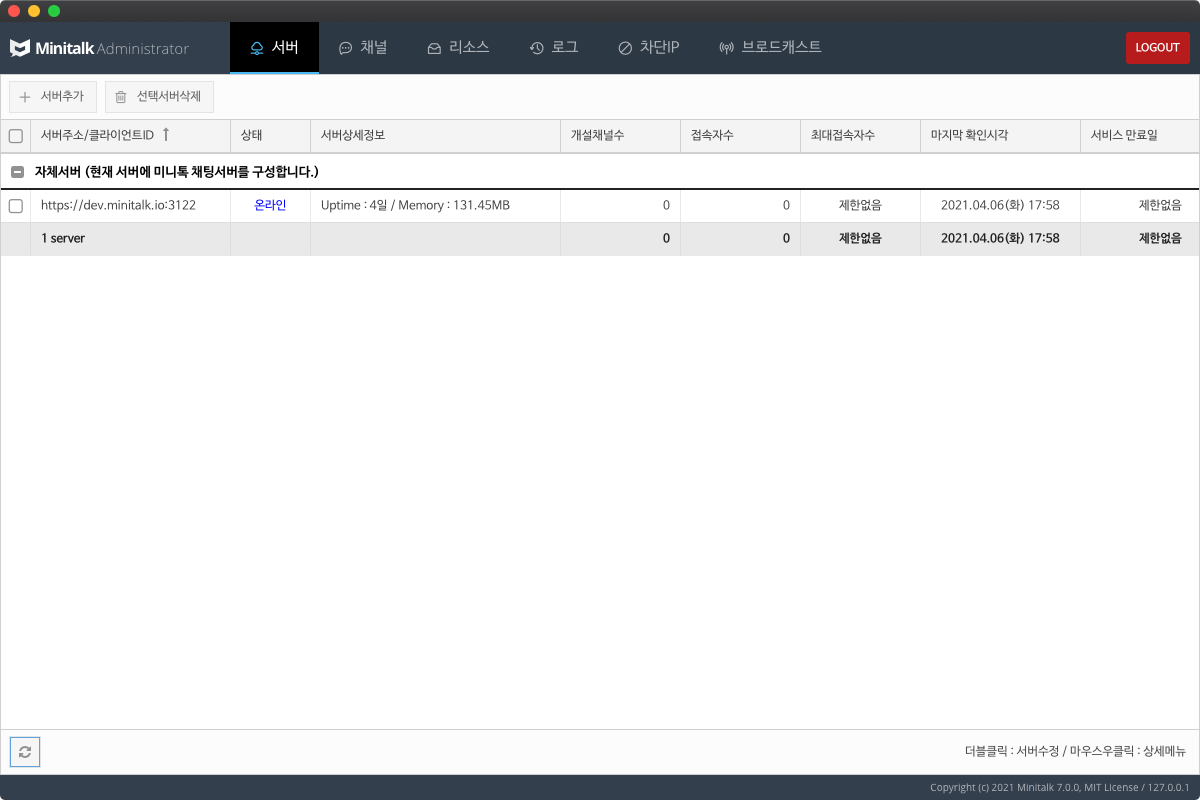Click the 선택서버삭제 button
This screenshot has width=1200, height=800.
coord(159,97)
